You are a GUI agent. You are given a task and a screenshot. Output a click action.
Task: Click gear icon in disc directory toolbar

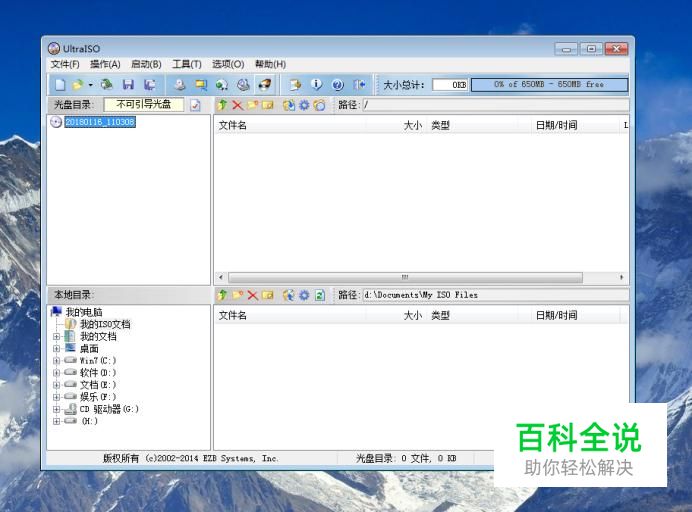tap(304, 105)
